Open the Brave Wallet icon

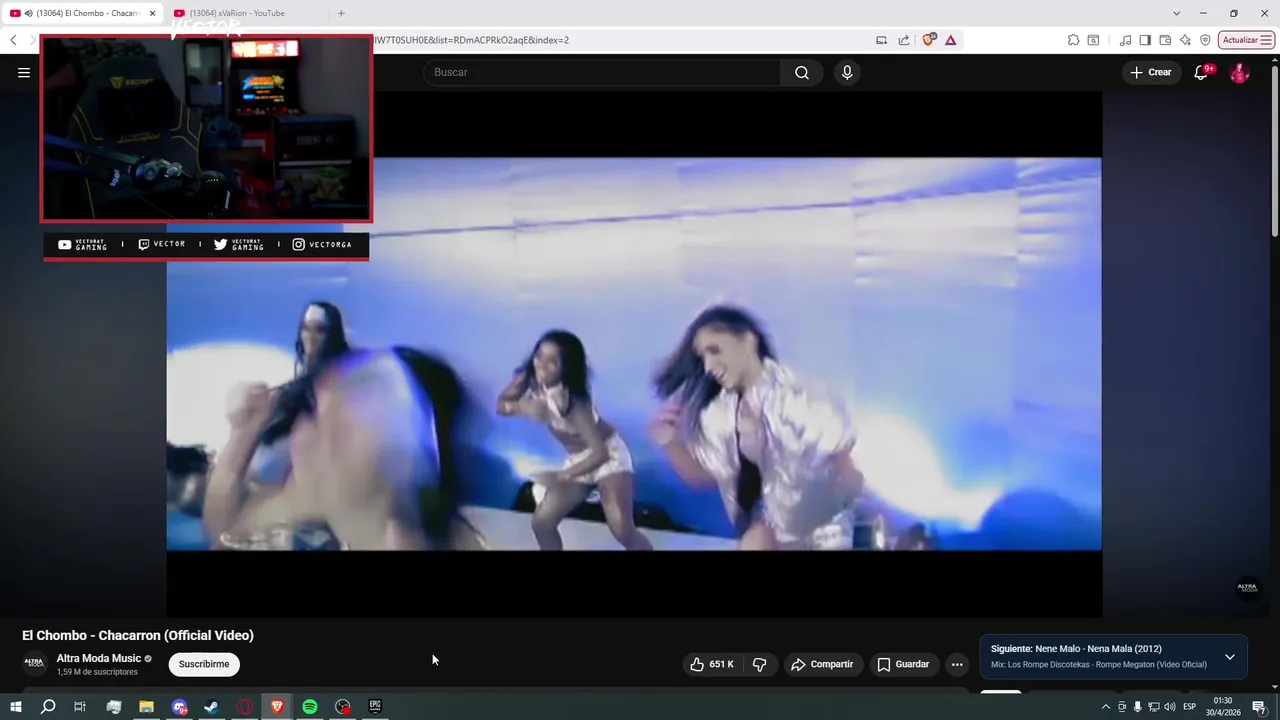pos(1165,40)
